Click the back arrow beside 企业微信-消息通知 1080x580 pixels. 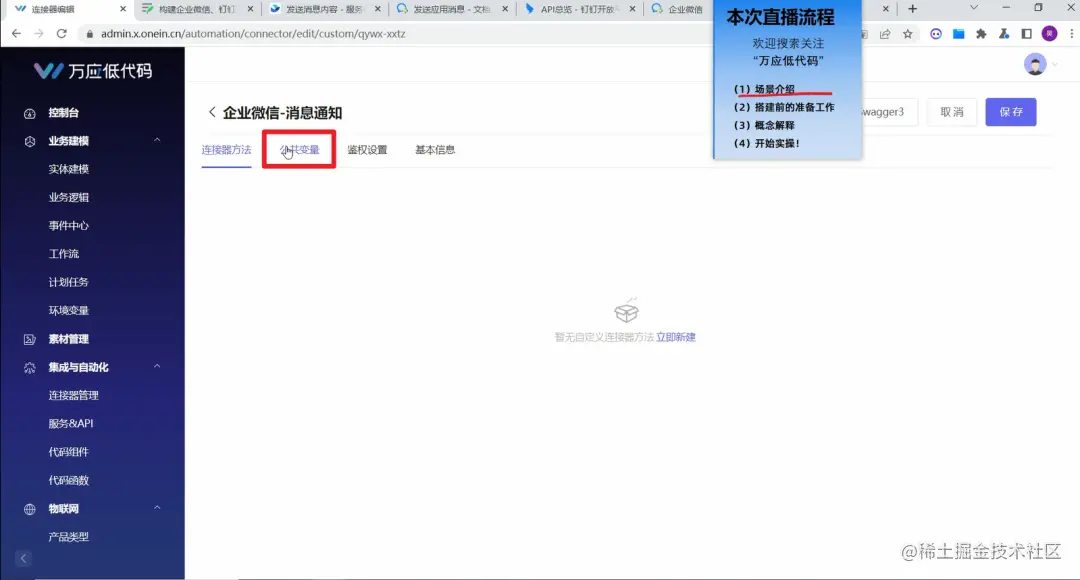point(211,113)
